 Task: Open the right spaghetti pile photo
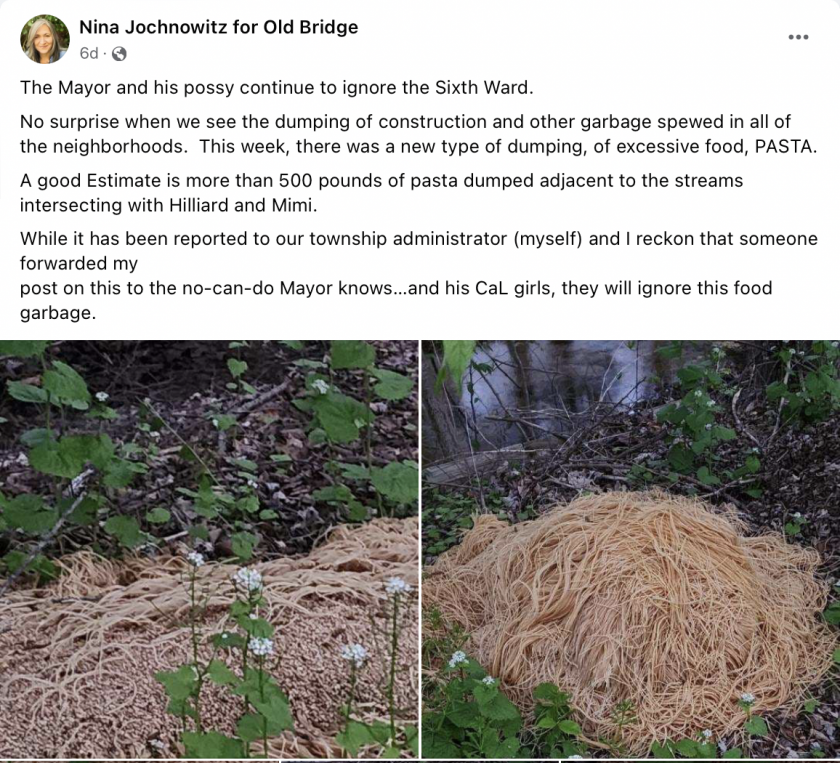[x=631, y=549]
